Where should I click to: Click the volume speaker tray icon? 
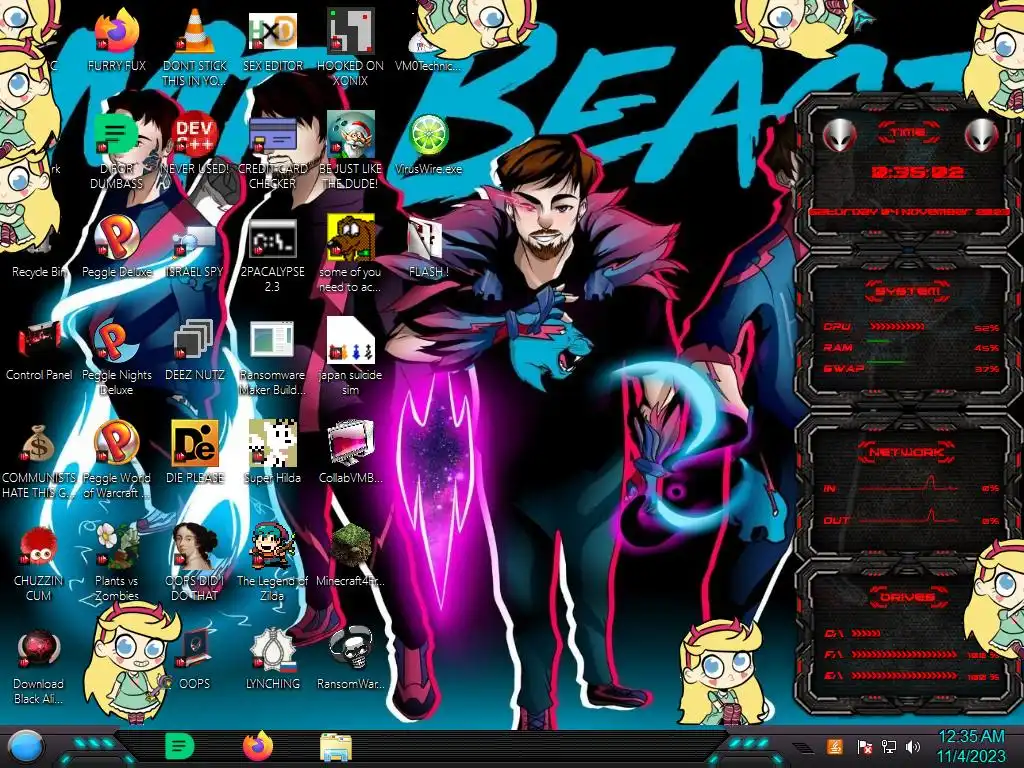coord(912,747)
